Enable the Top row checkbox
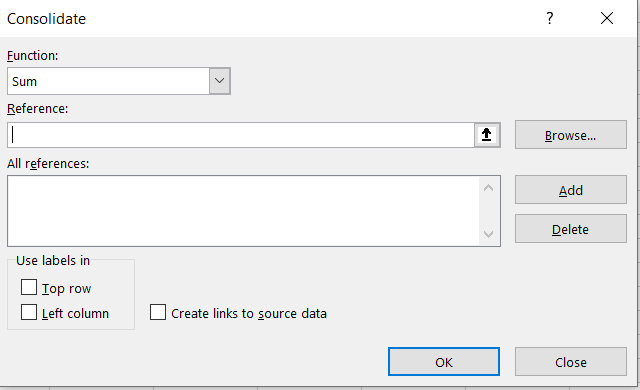 tap(29, 287)
